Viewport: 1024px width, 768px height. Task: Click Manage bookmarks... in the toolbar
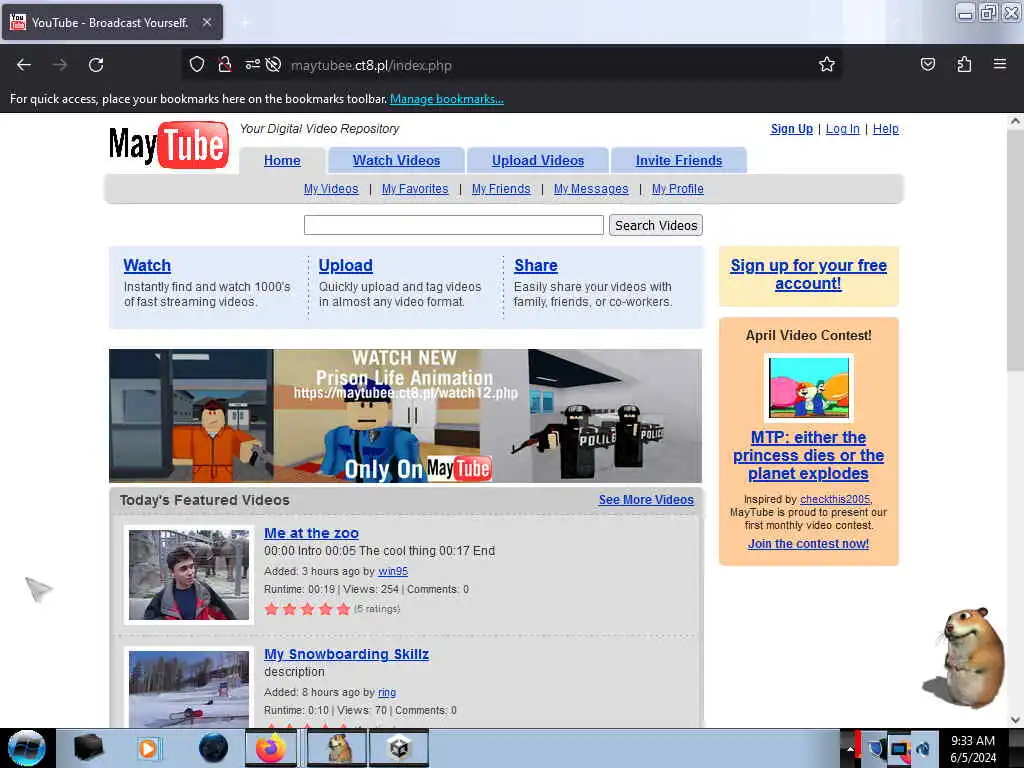447,99
